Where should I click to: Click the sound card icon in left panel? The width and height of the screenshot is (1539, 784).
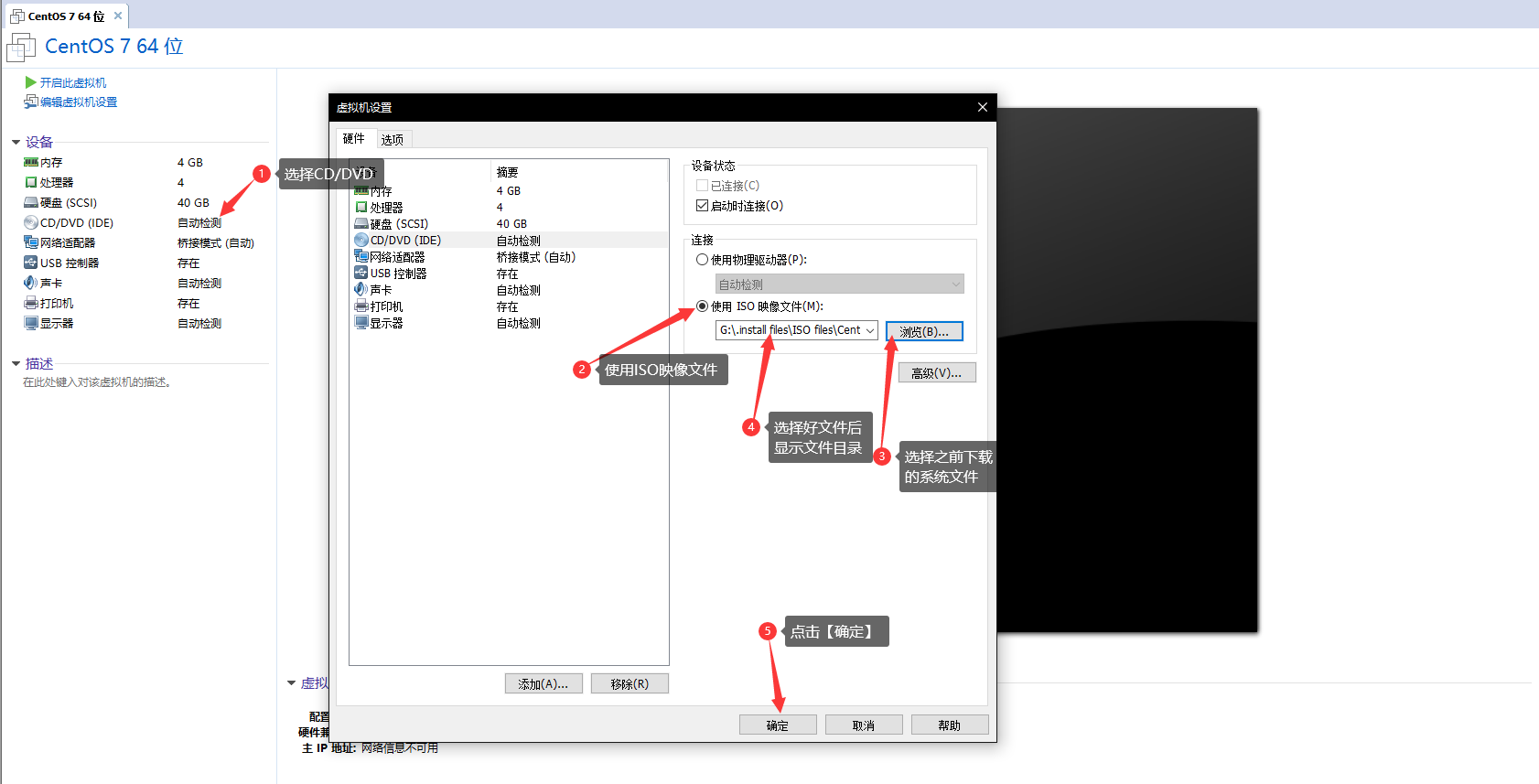(x=31, y=283)
